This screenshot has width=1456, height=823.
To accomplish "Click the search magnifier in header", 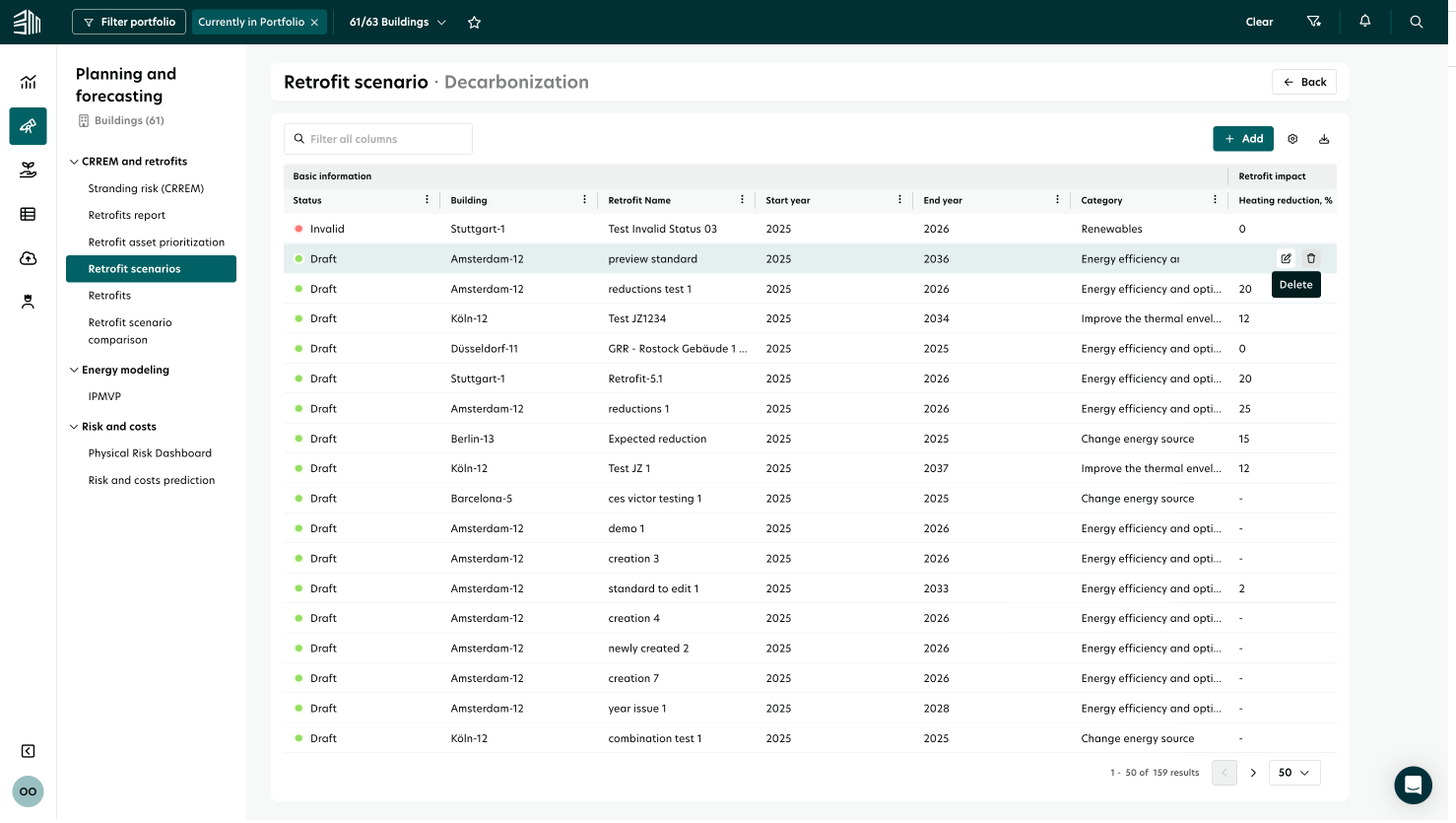I will [x=1417, y=22].
